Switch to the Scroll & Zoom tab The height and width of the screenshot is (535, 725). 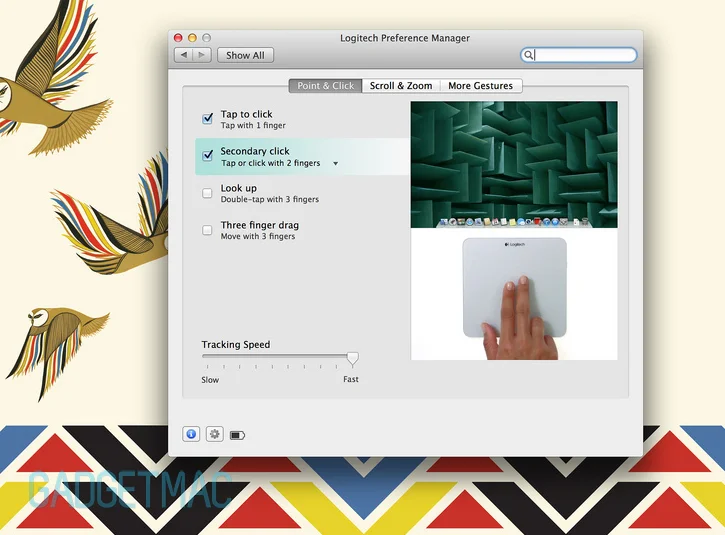(x=401, y=86)
